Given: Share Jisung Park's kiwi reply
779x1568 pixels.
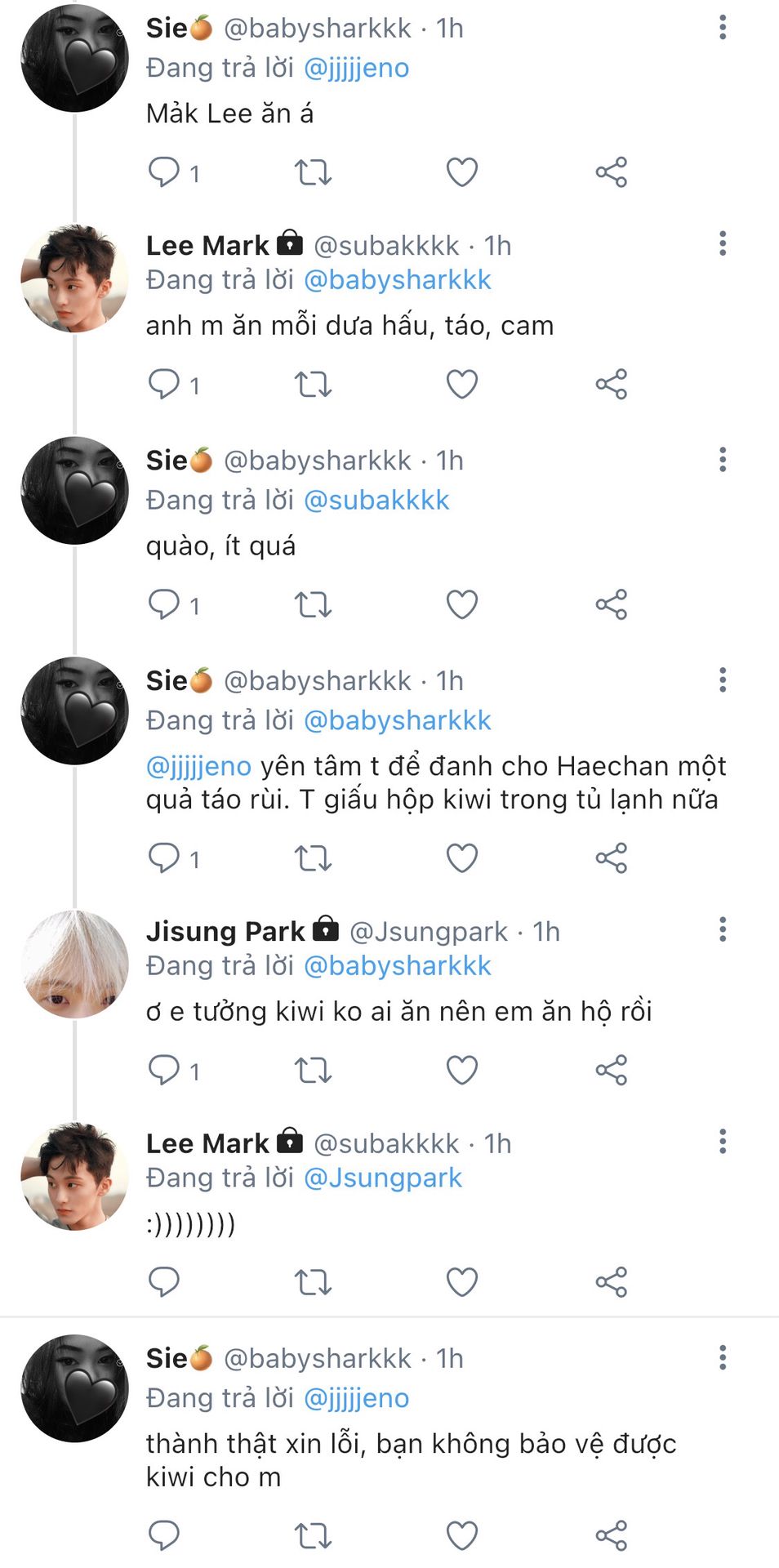Looking at the screenshot, I should (611, 1071).
